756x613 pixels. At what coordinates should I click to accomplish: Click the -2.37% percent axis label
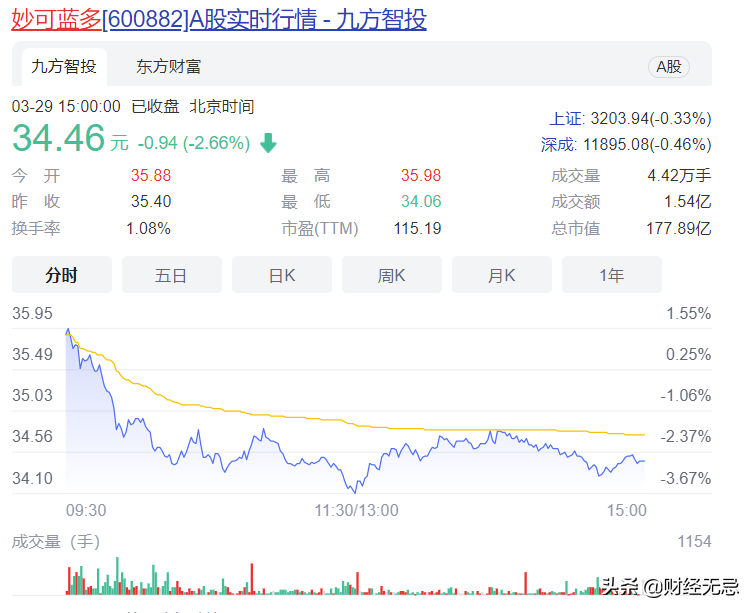click(686, 436)
